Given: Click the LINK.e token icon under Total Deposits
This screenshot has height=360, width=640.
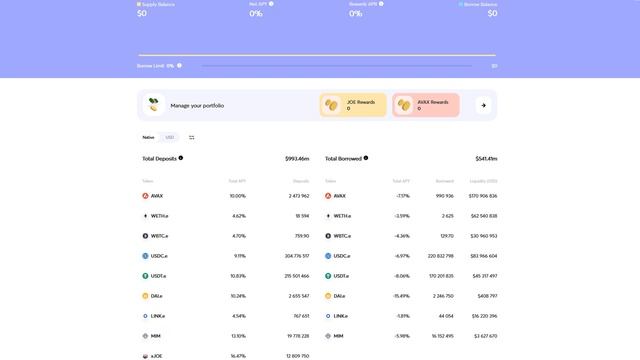Looking at the screenshot, I should 145,316.
